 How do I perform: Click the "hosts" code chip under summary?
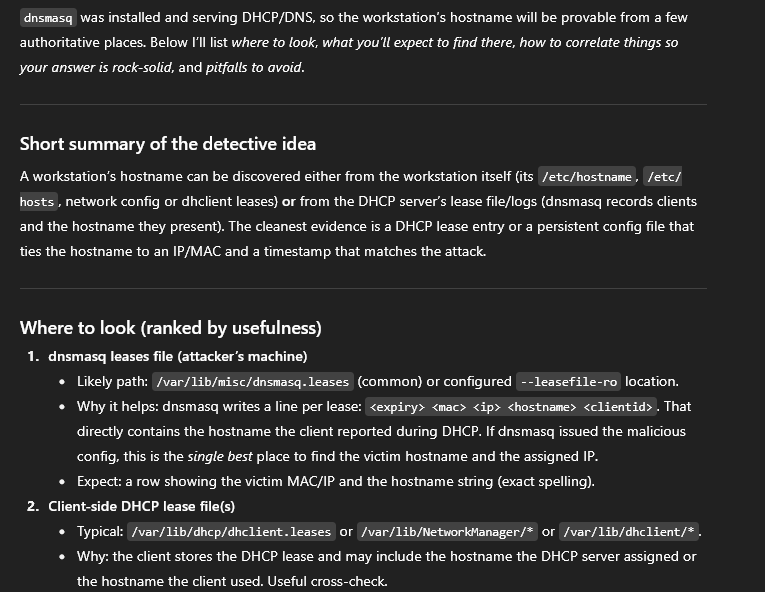coord(37,202)
